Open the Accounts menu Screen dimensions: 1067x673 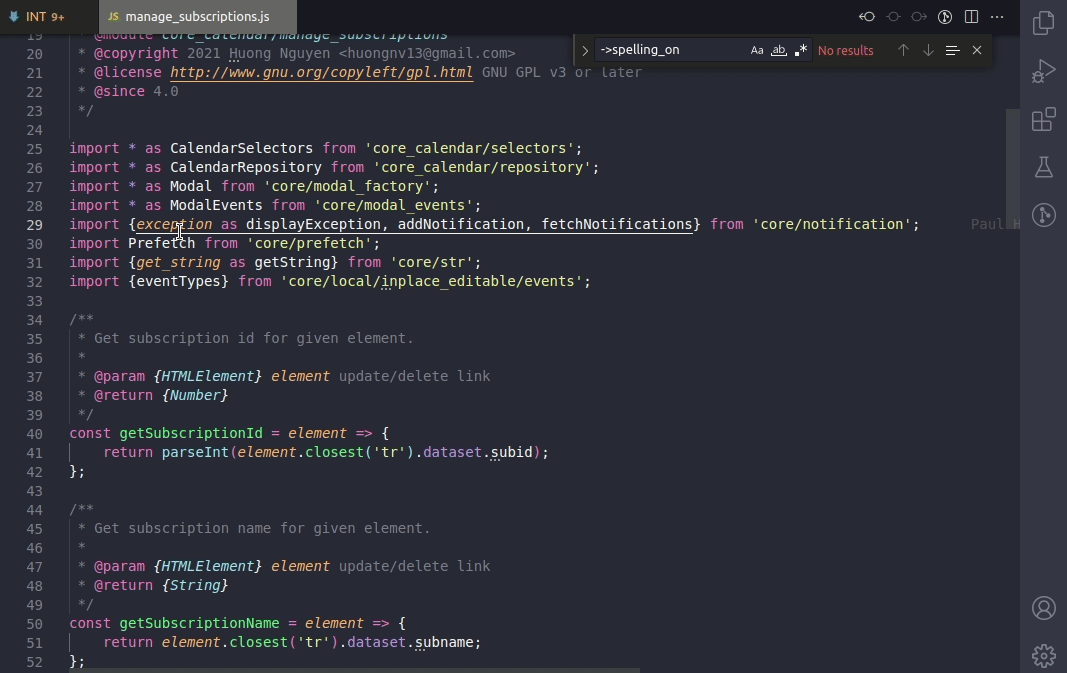1043,608
